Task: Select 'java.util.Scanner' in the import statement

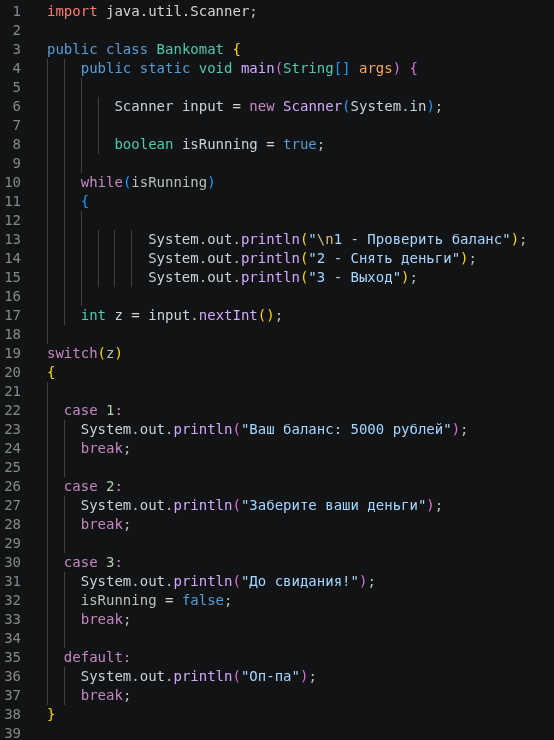Action: pos(177,11)
